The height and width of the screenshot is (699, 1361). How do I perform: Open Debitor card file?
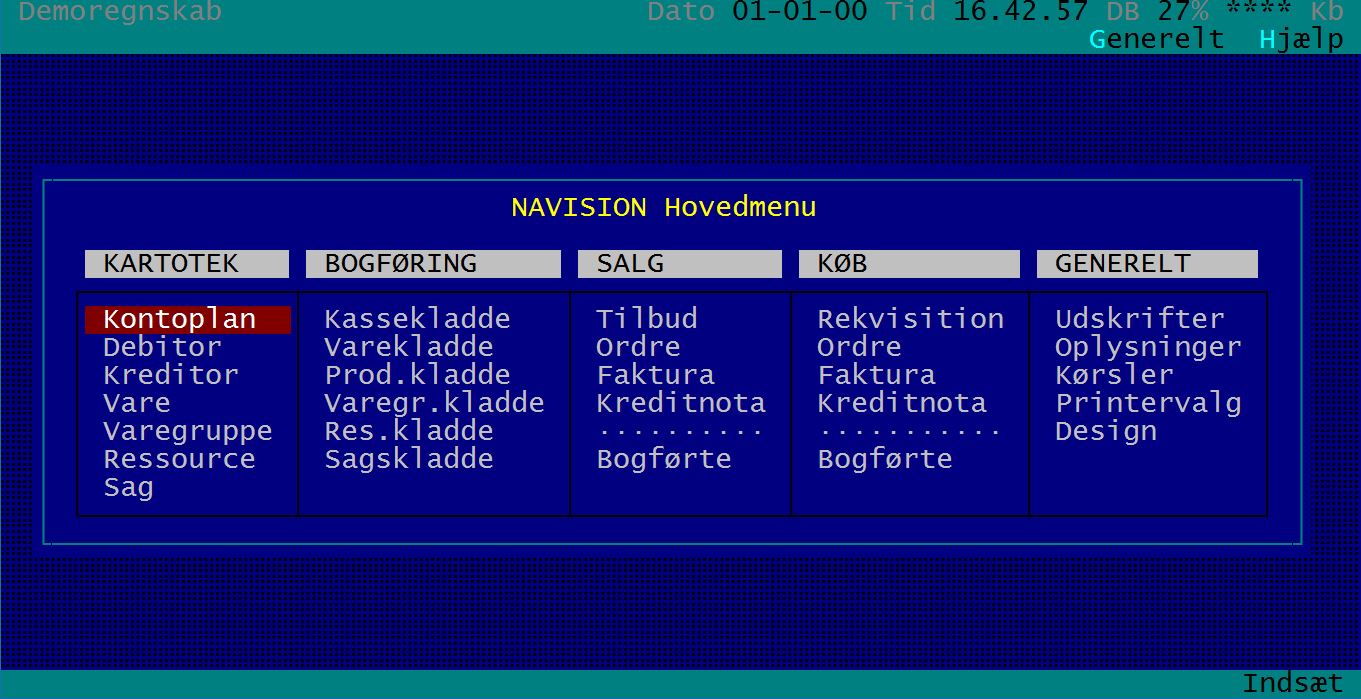(162, 348)
